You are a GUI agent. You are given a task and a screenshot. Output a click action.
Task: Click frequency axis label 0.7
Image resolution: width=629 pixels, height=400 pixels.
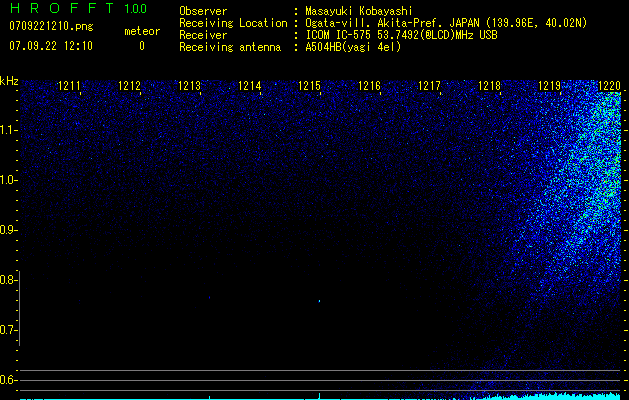click(8, 330)
